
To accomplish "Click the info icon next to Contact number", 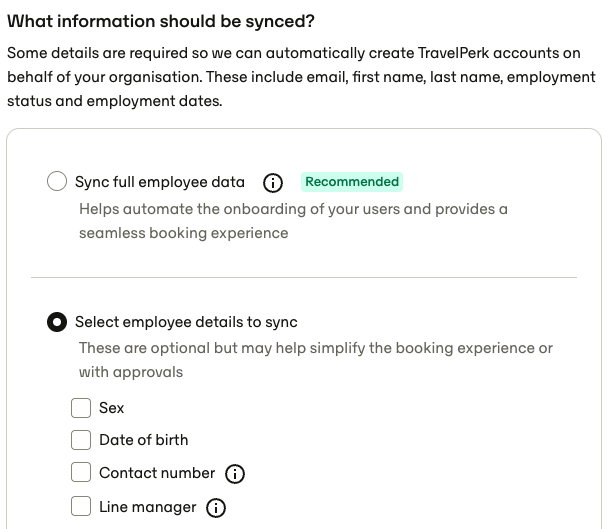I will [x=235, y=474].
